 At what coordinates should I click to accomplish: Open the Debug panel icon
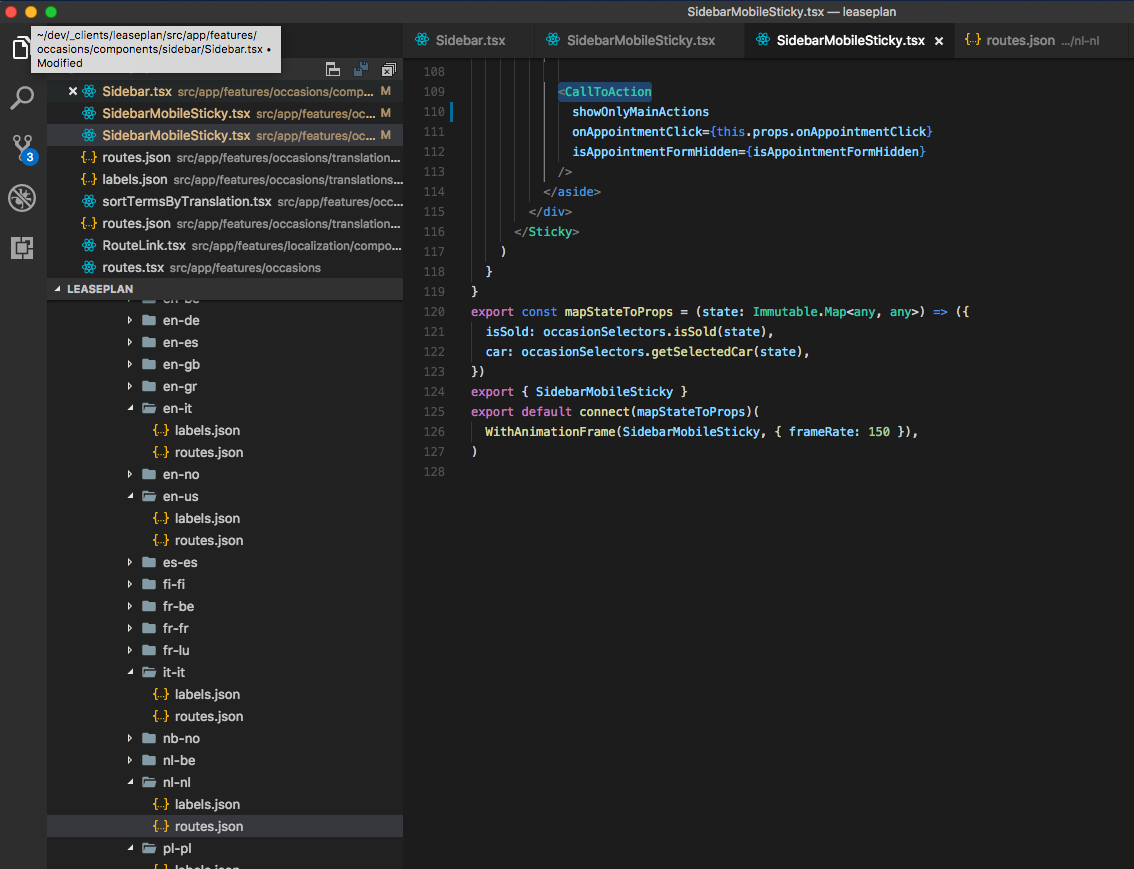(21, 198)
